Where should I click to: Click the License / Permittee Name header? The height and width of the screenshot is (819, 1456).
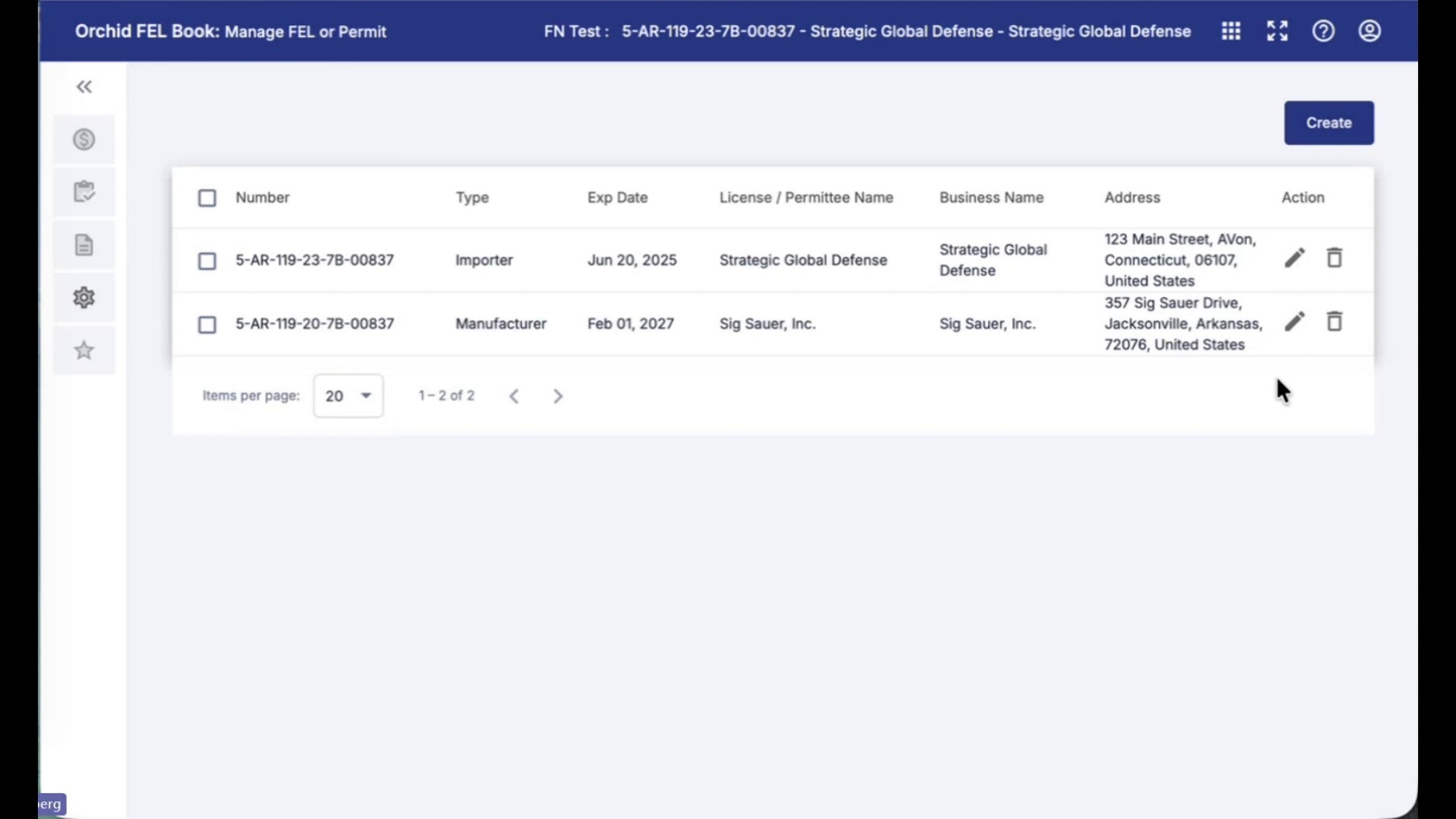(x=806, y=198)
